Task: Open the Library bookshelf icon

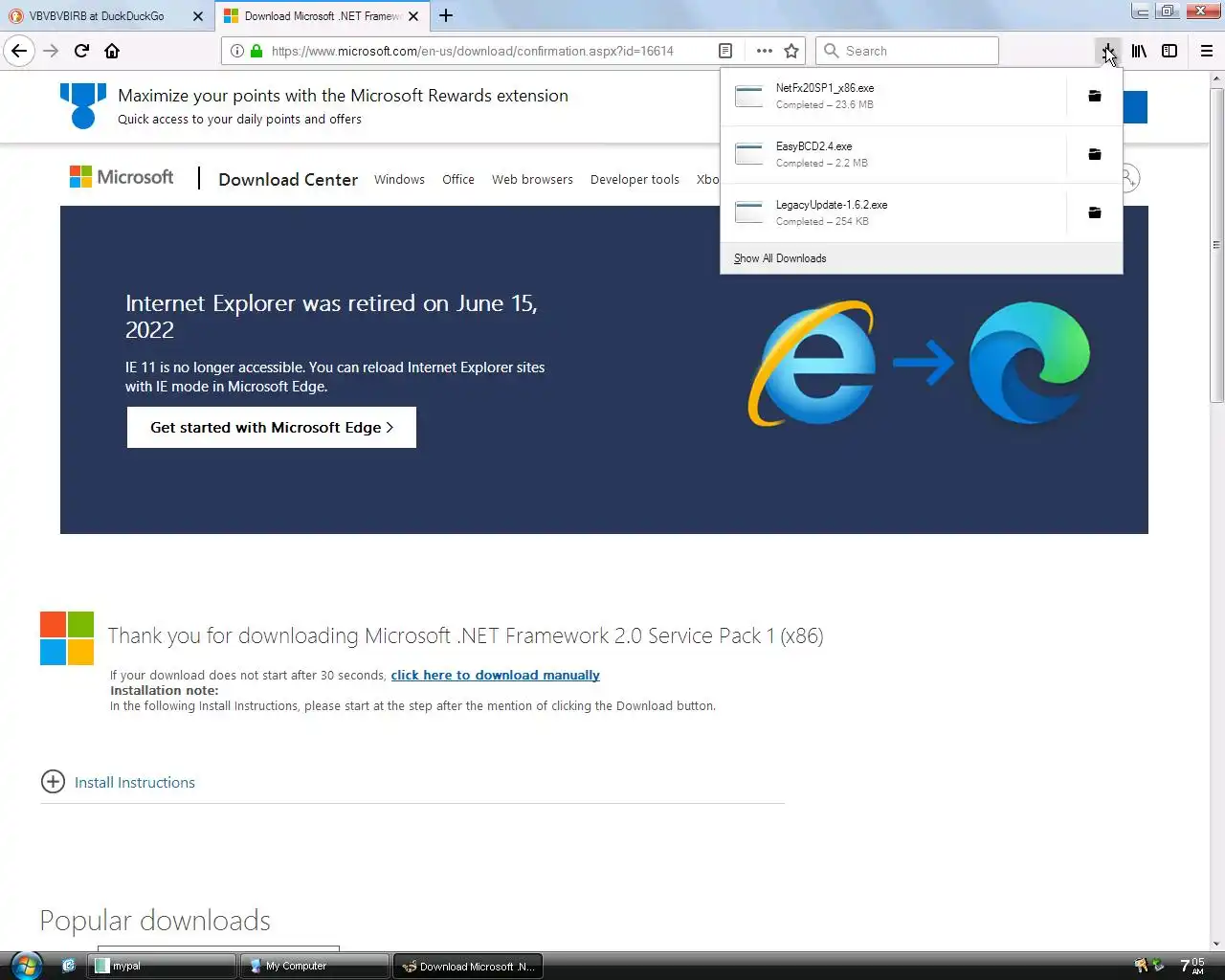Action: tap(1139, 51)
